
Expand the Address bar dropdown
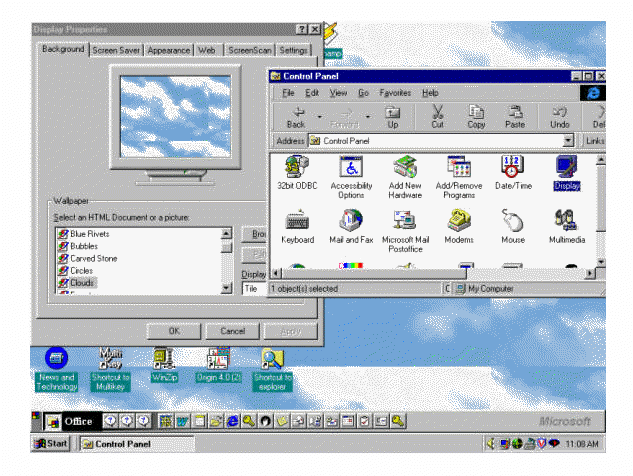pyautogui.click(x=568, y=141)
